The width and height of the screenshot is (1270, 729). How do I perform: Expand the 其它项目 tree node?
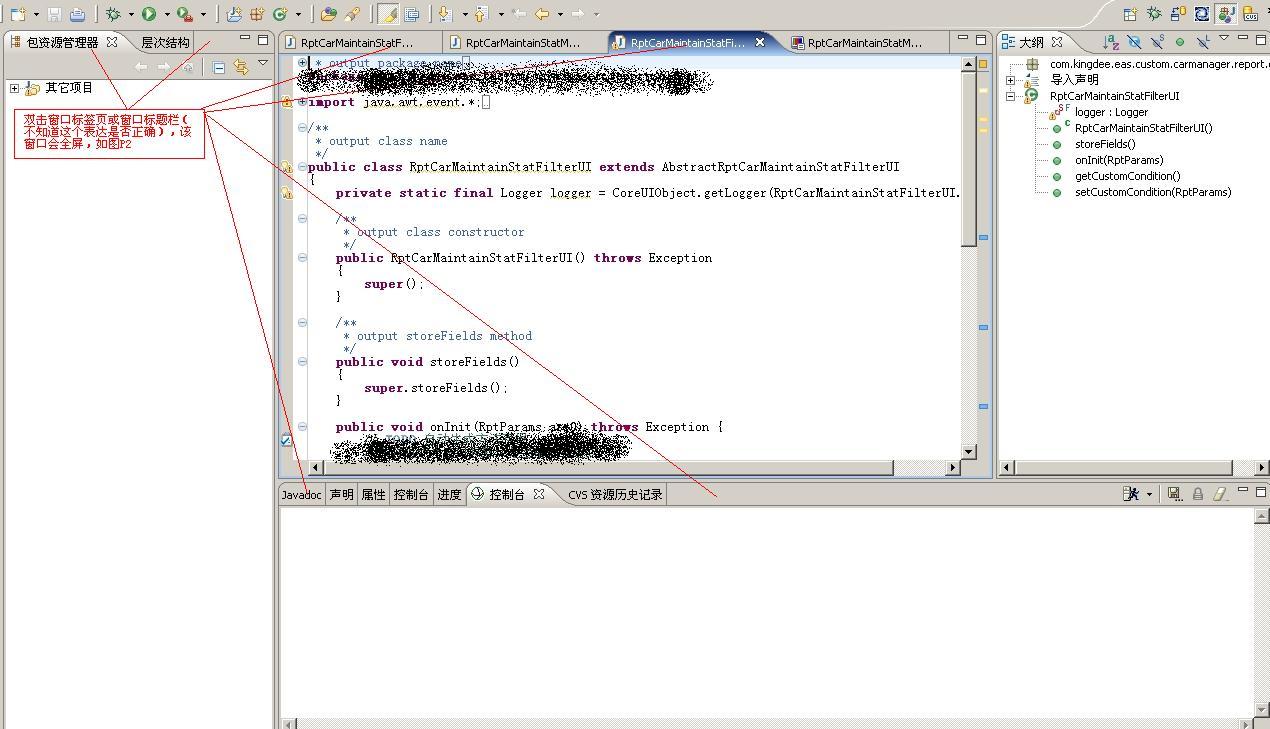(14, 88)
